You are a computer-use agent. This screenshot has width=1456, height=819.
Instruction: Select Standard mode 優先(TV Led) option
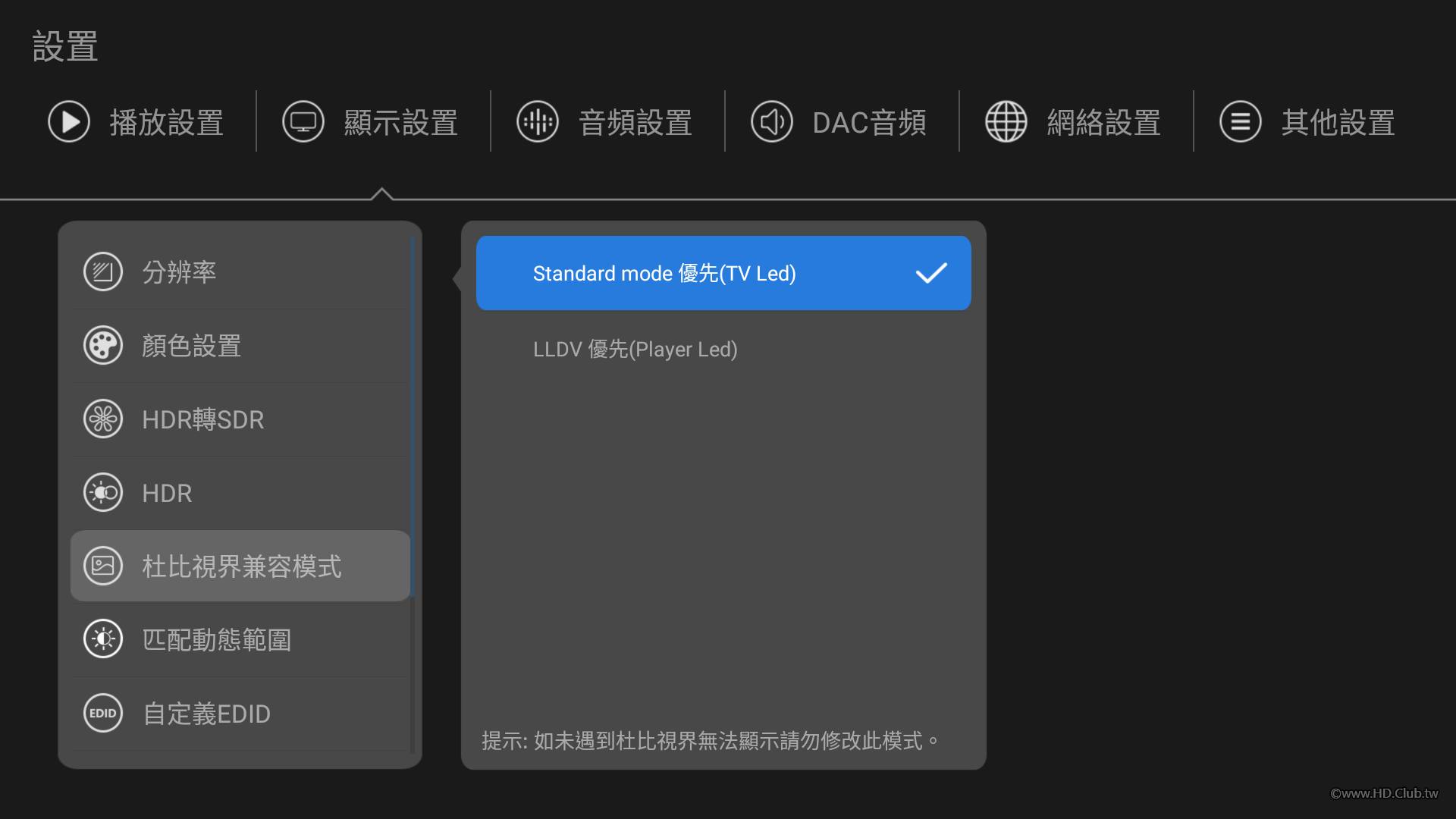coord(664,273)
